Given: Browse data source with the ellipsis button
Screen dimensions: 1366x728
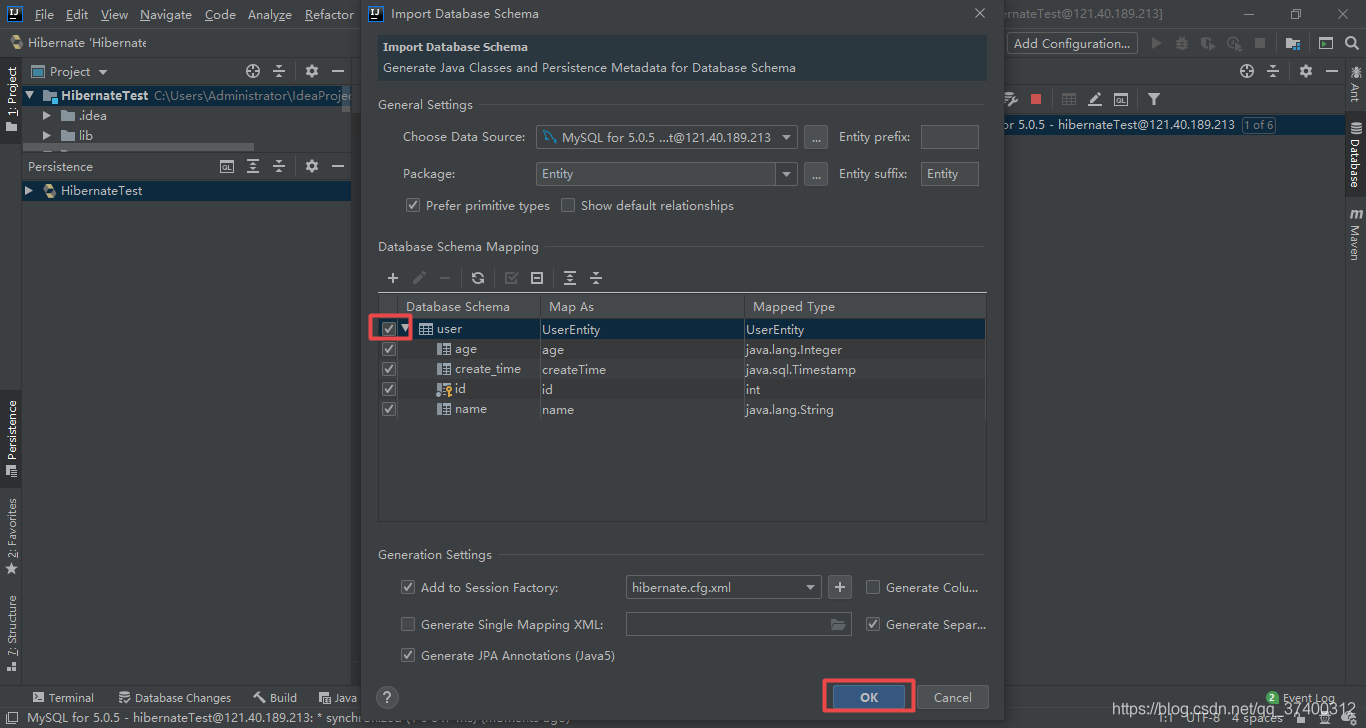Looking at the screenshot, I should [816, 137].
